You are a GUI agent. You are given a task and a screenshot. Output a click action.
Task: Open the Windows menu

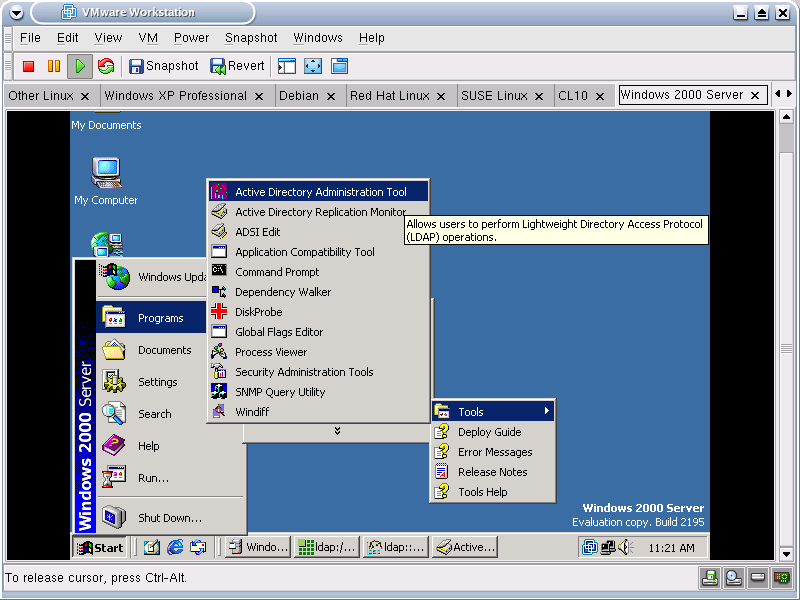pos(318,38)
